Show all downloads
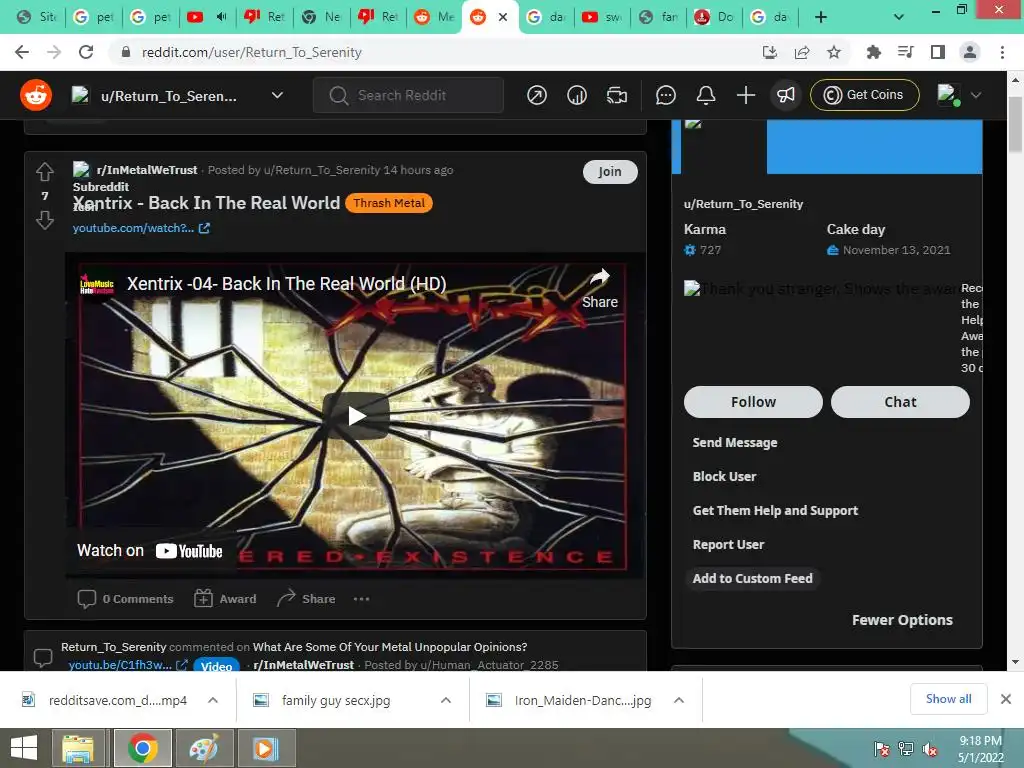 point(948,699)
